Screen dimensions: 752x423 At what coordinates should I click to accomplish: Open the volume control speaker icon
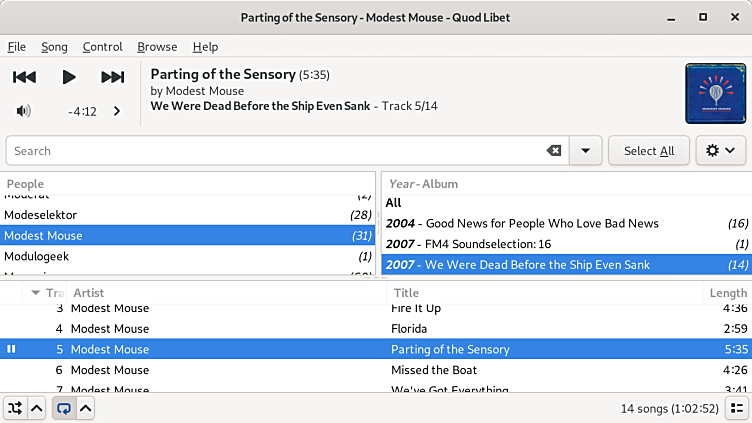pyautogui.click(x=24, y=111)
